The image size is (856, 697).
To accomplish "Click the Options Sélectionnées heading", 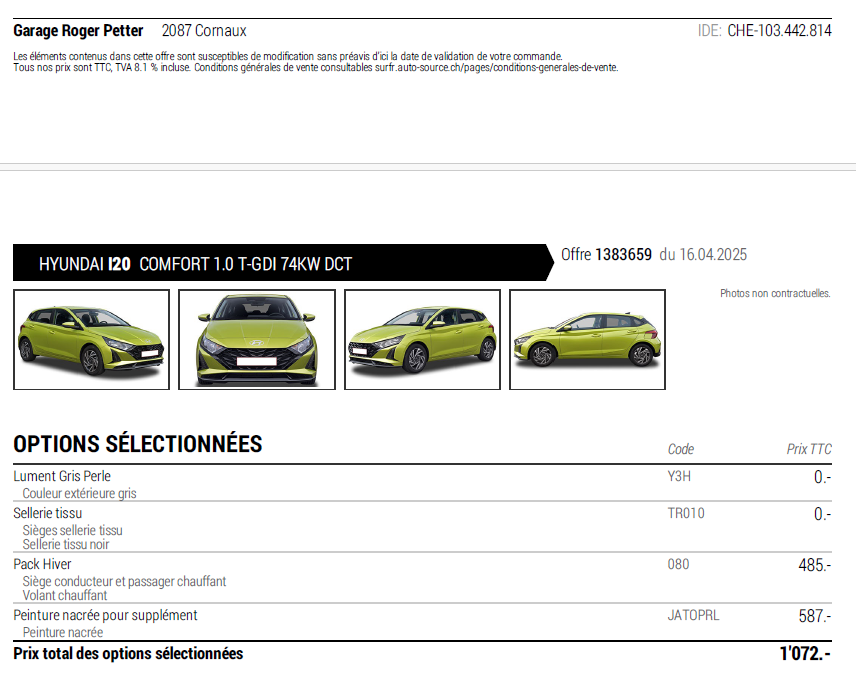I will click(x=138, y=444).
